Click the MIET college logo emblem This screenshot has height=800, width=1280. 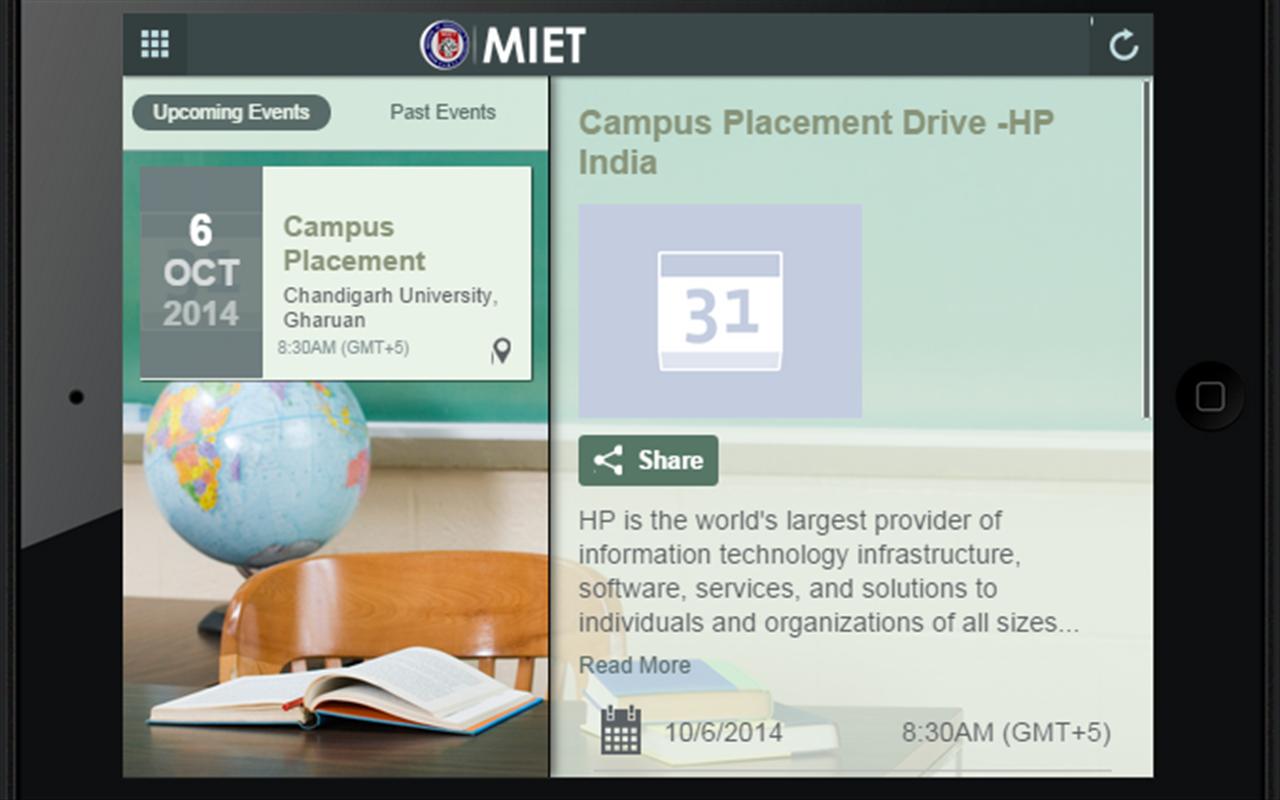445,45
